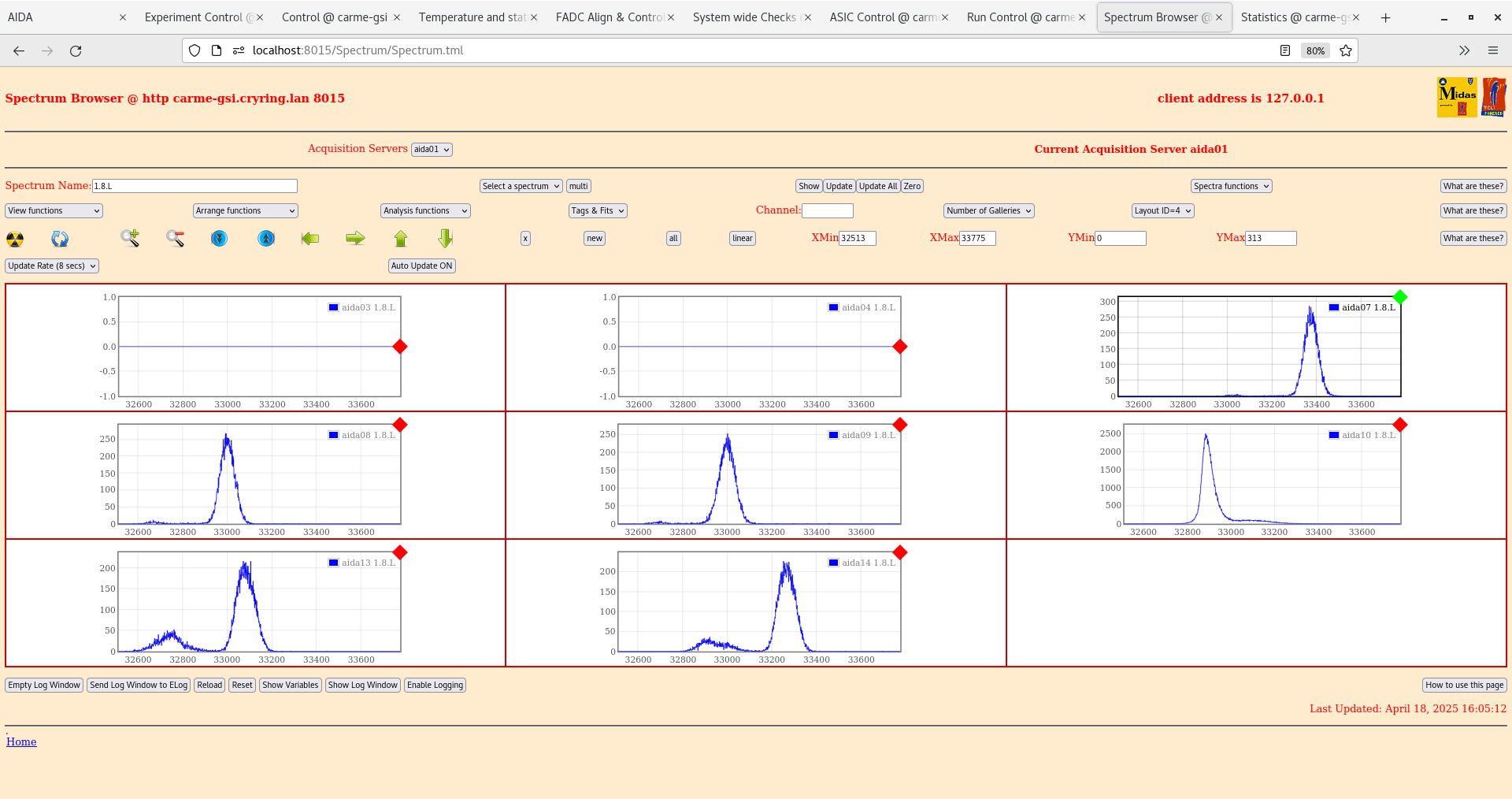The image size is (1512, 799).
Task: Click the red diamond on aida13 plot
Action: (400, 552)
